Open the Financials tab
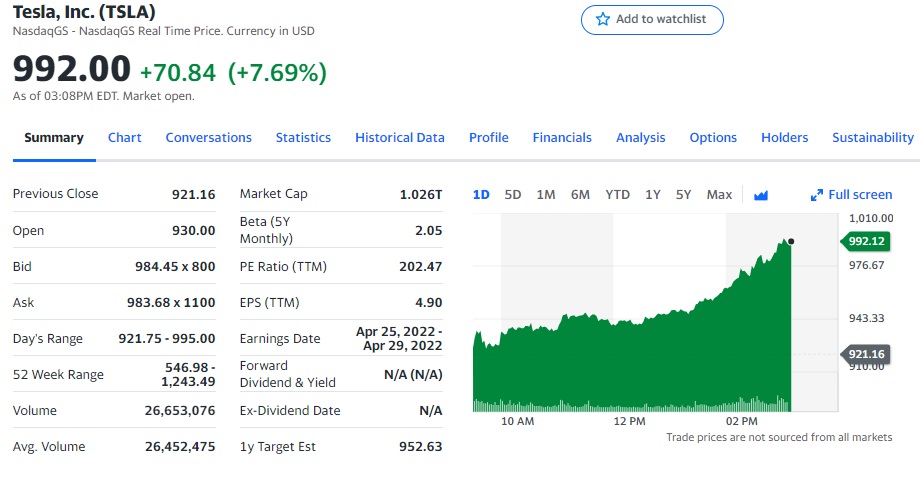This screenshot has width=920, height=481. click(562, 137)
